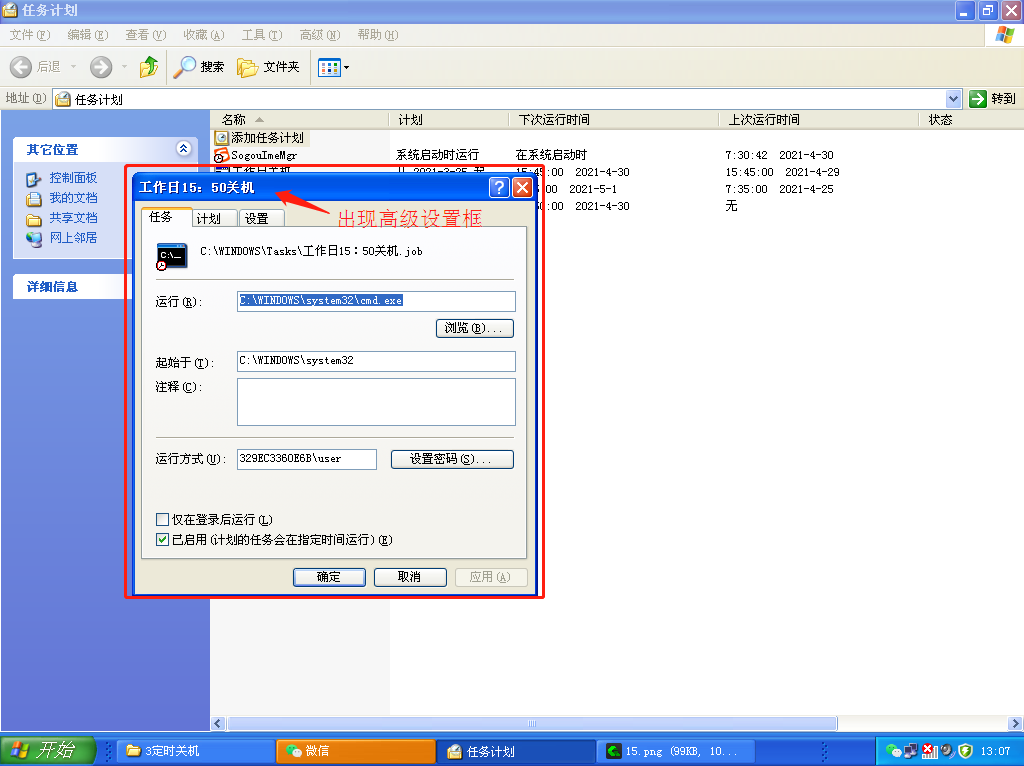Toggle 已启用 task enabled checkbox

coord(163,540)
